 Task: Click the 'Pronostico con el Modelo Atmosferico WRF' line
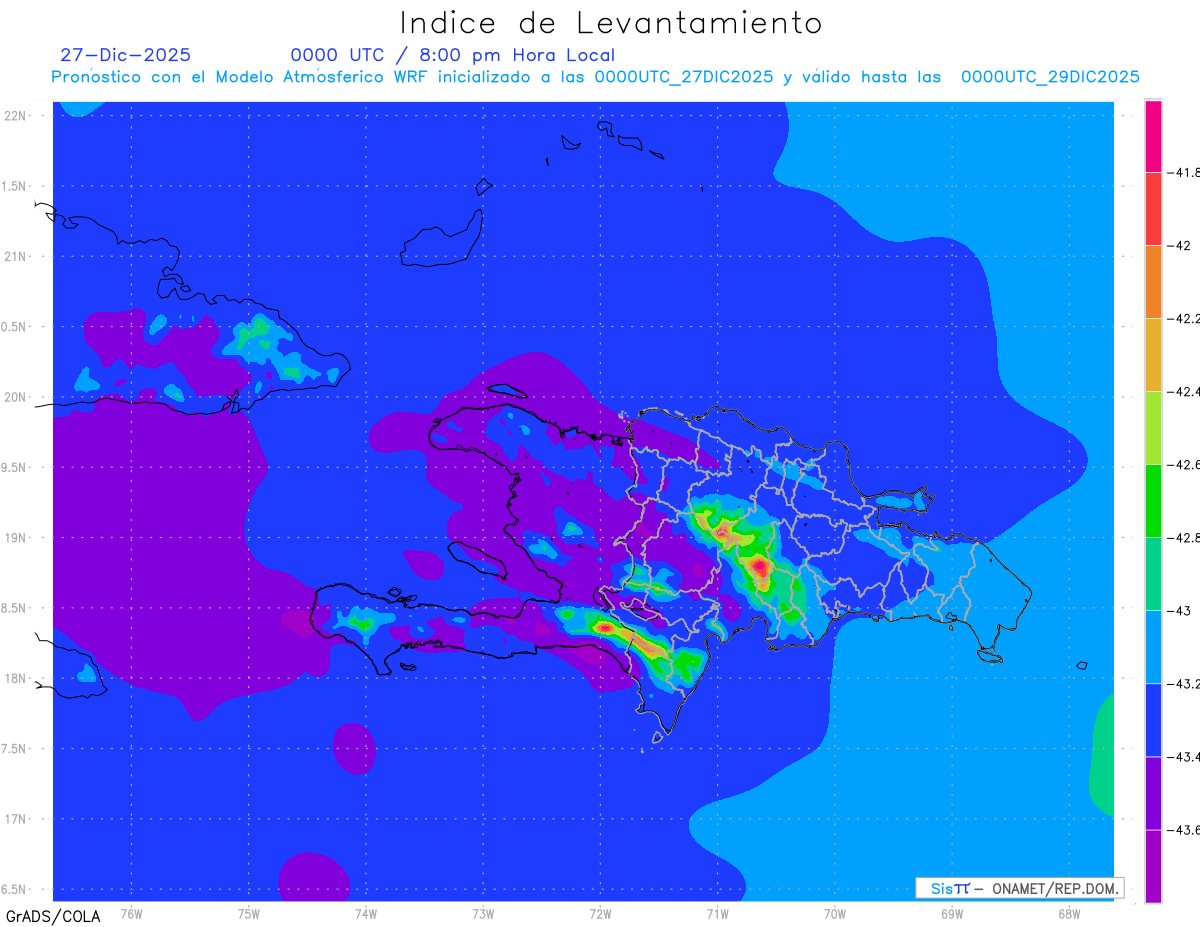[x=596, y=77]
